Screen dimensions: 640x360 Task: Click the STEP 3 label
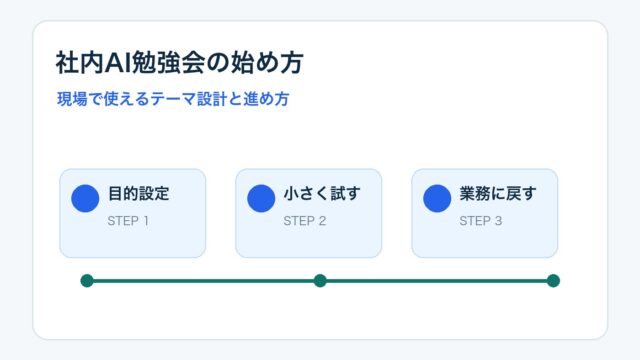[x=480, y=221]
